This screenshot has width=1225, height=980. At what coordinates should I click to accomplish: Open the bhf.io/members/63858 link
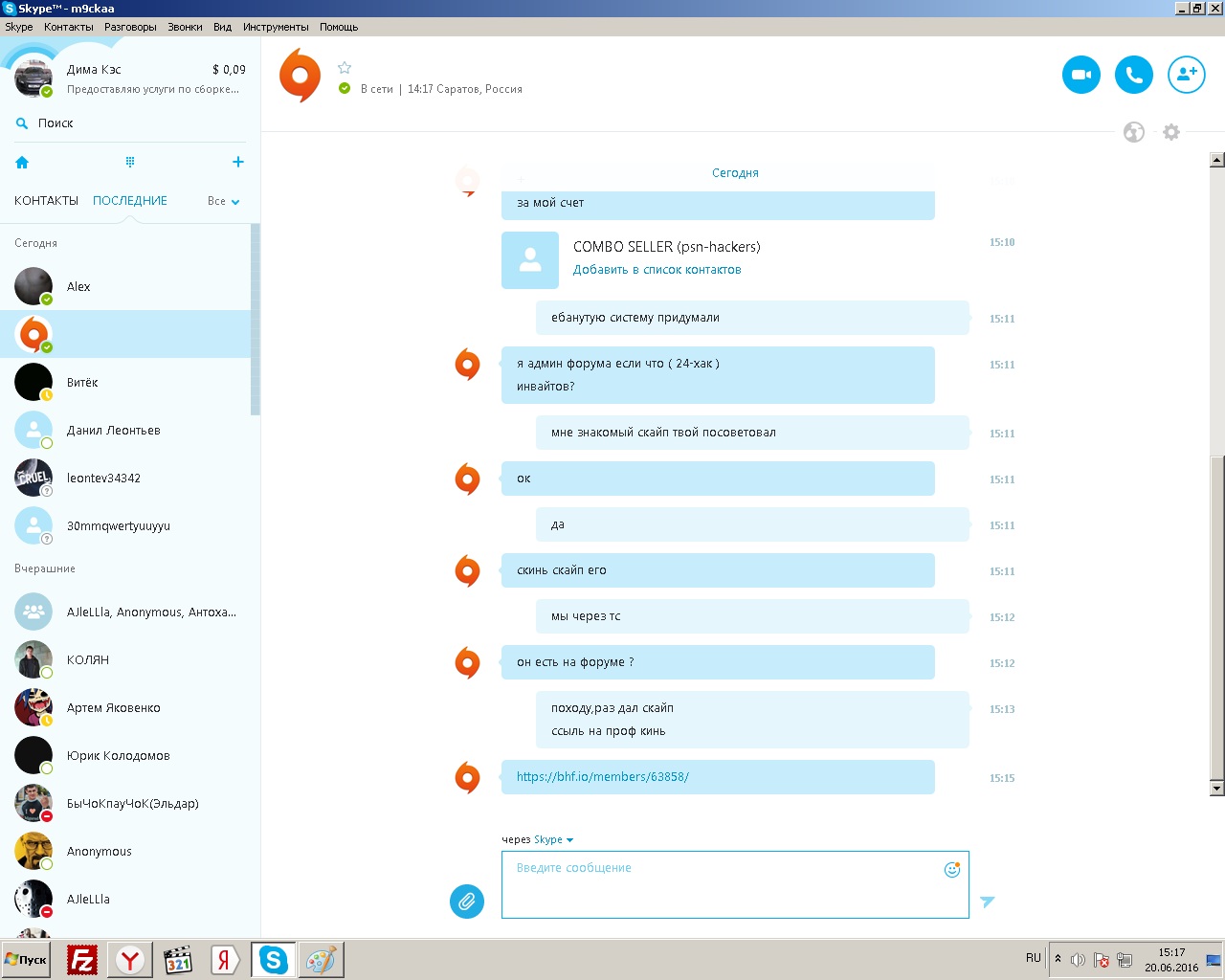(x=603, y=777)
